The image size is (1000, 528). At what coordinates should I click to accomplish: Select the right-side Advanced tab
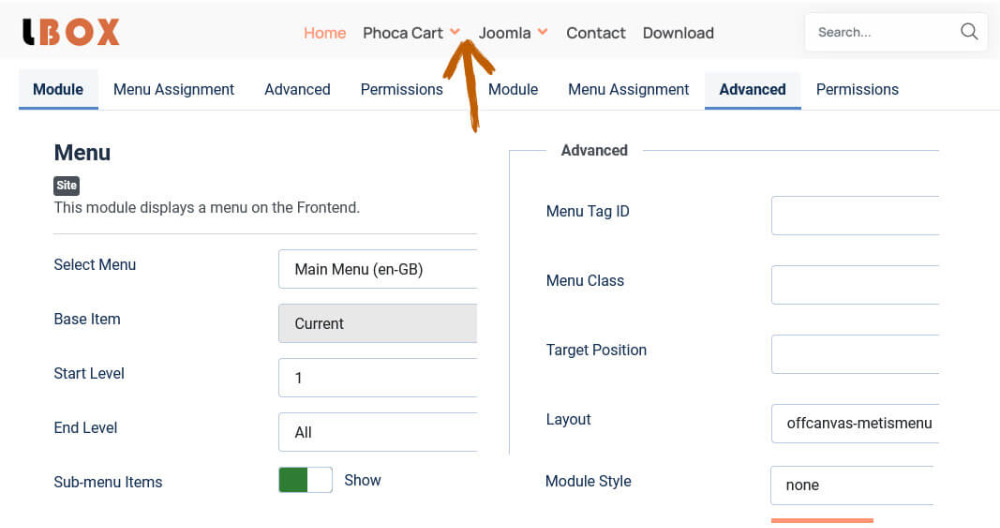point(752,89)
